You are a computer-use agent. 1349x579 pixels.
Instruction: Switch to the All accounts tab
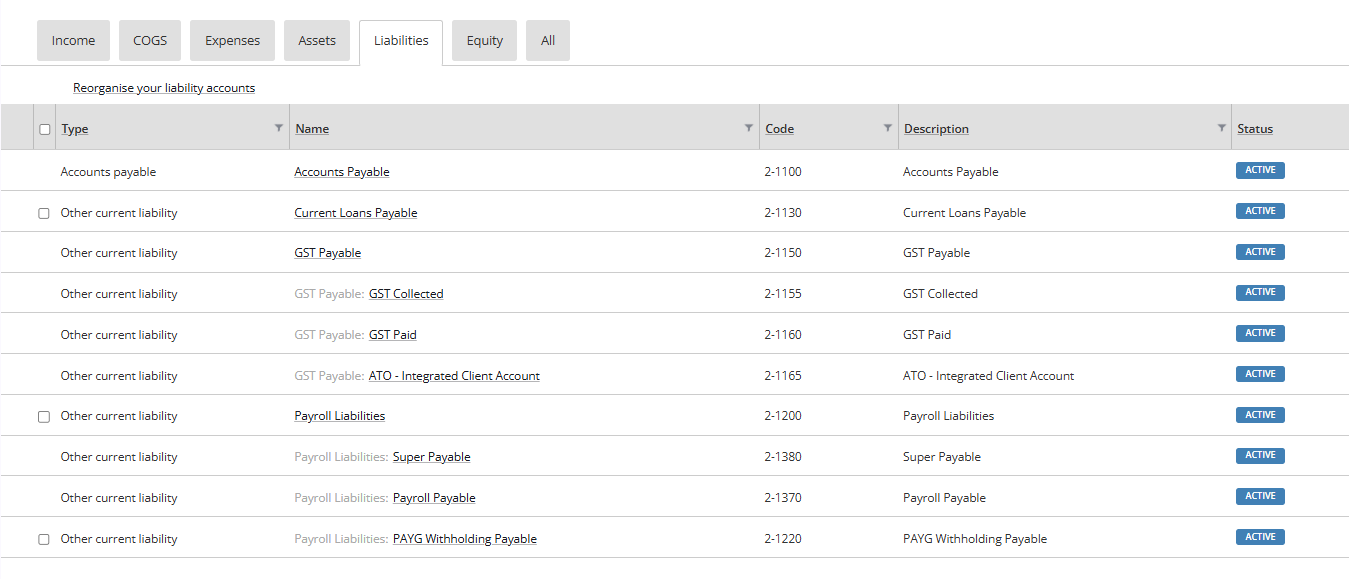(x=548, y=40)
